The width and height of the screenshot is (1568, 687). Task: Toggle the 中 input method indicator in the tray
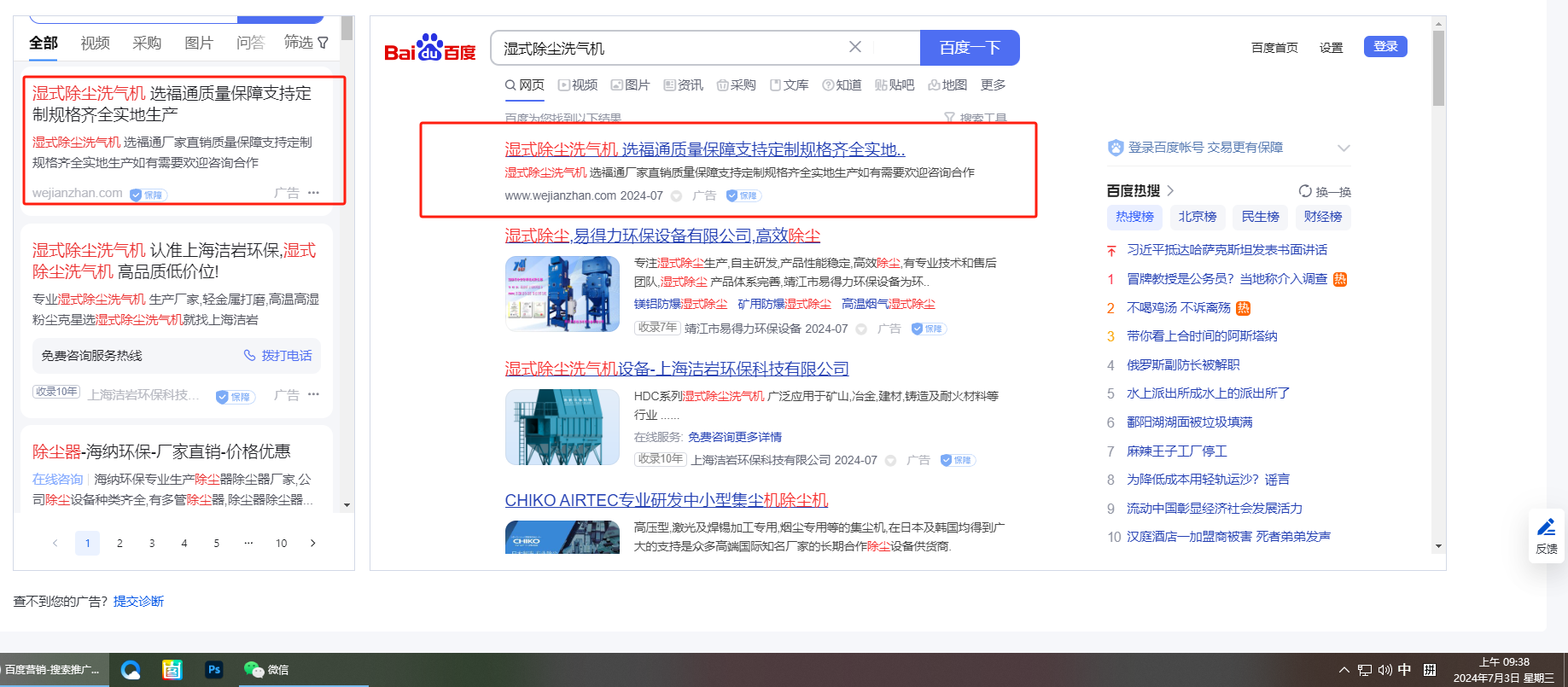tap(1404, 670)
